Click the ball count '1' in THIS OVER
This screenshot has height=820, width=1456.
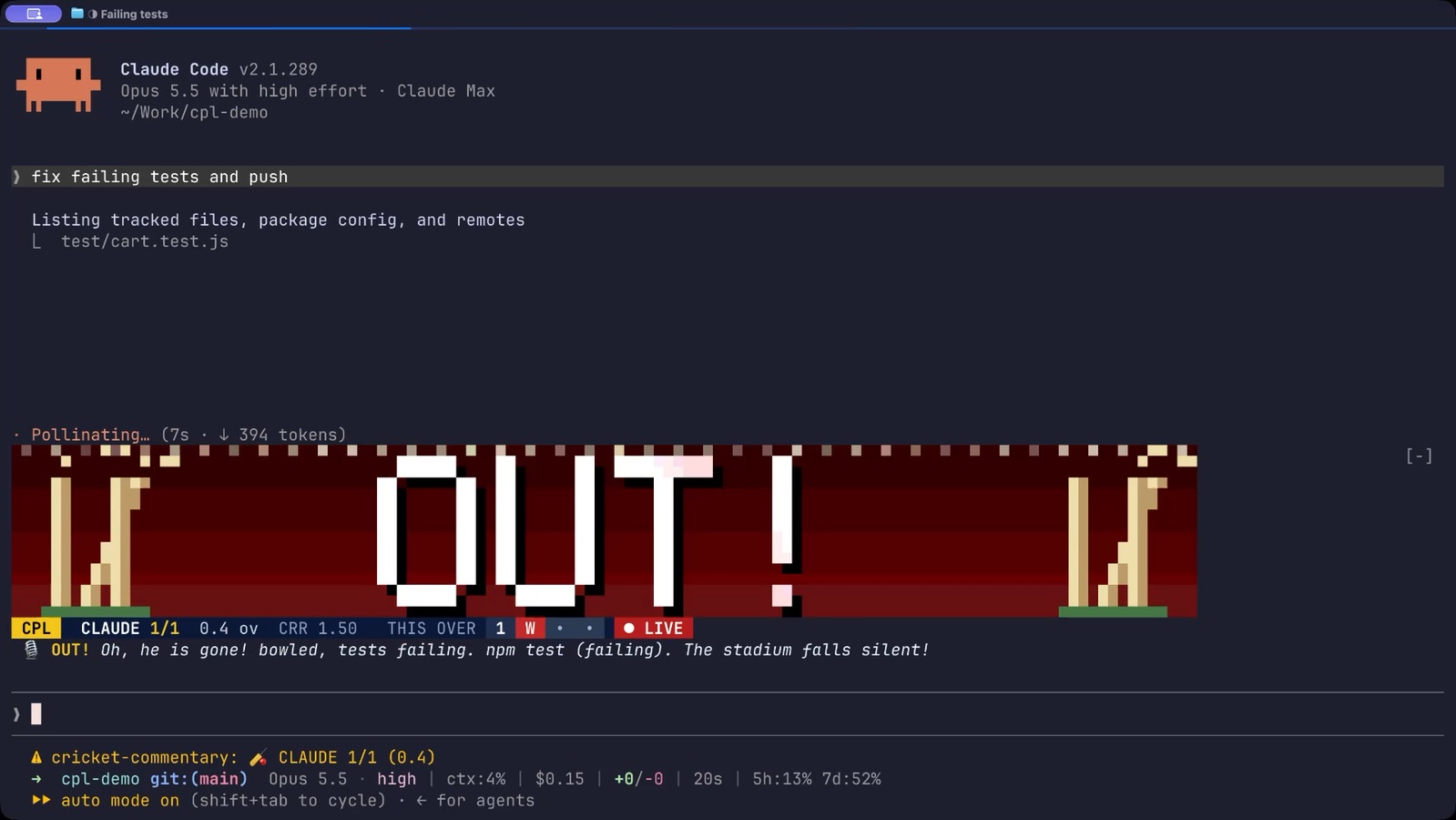tap(500, 629)
